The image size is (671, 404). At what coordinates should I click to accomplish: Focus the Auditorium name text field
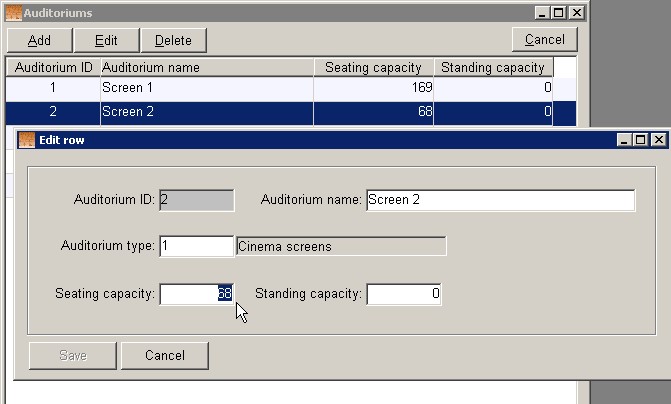[500, 200]
